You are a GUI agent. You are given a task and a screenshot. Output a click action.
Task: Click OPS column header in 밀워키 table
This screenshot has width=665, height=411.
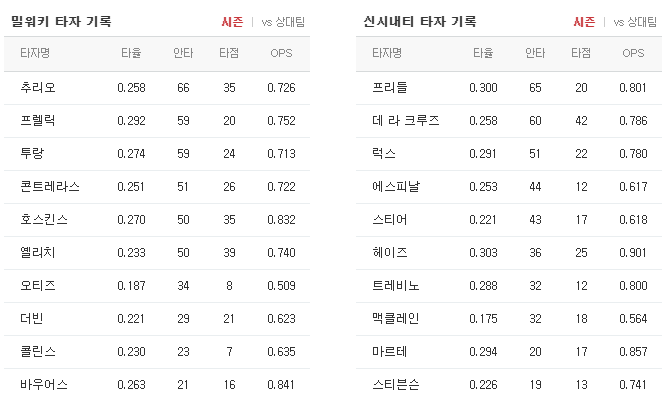(x=281, y=53)
